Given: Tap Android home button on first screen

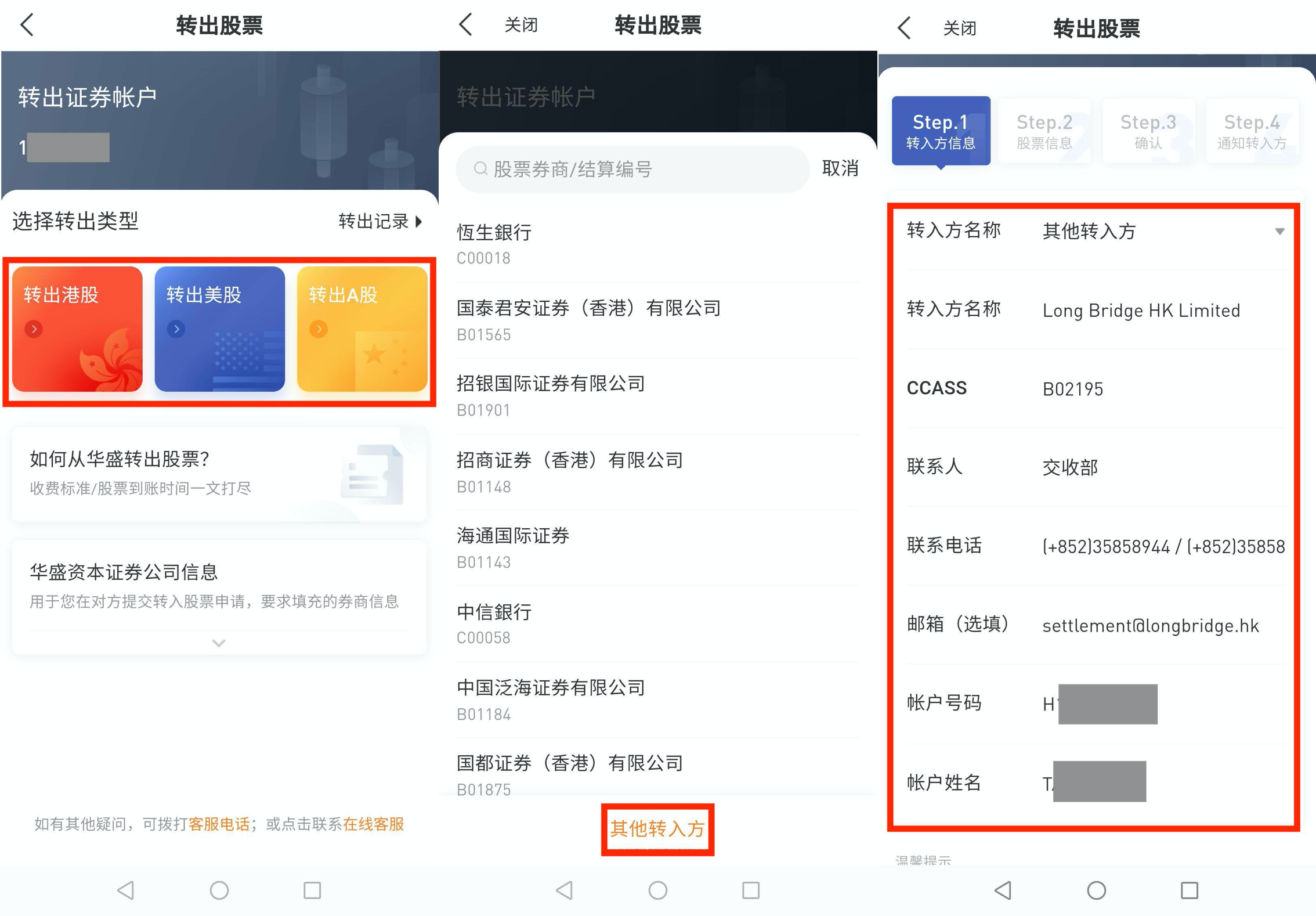Looking at the screenshot, I should pos(219,889).
